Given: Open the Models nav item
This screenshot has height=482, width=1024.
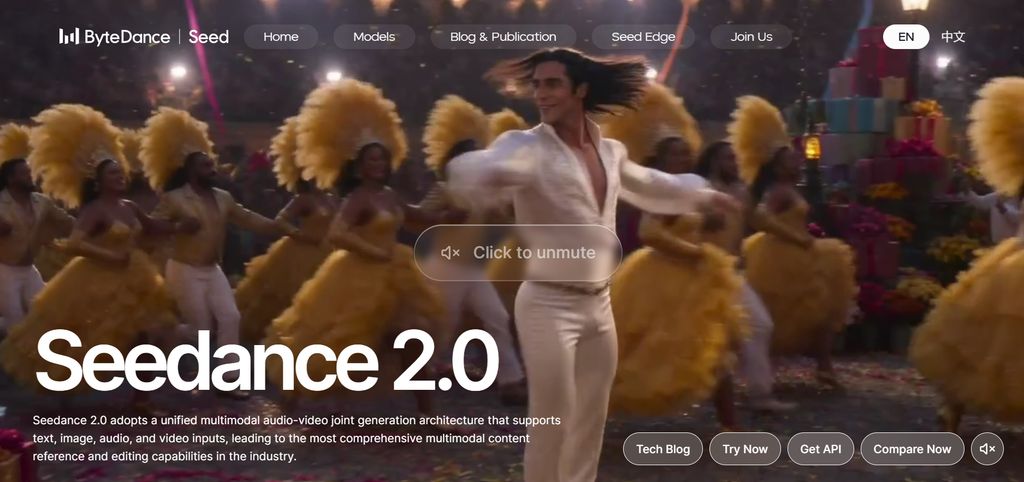Looking at the screenshot, I should point(374,37).
